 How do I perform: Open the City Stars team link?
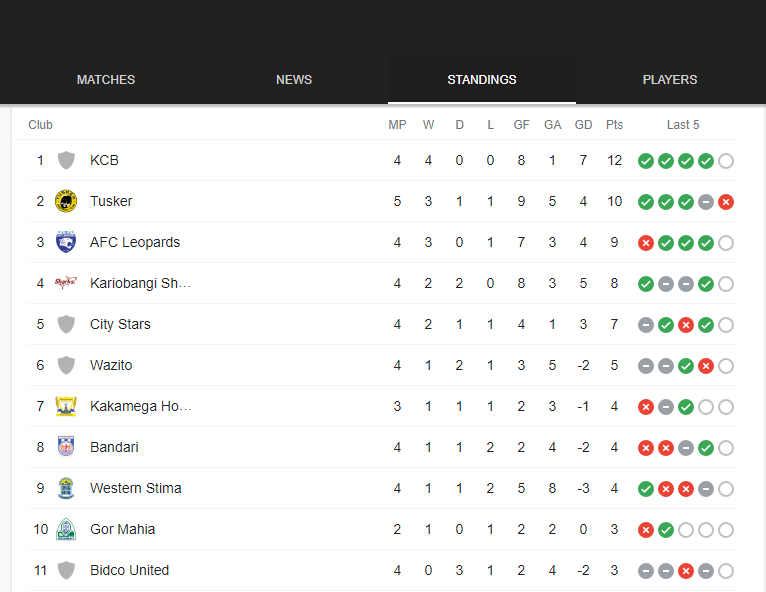[120, 324]
